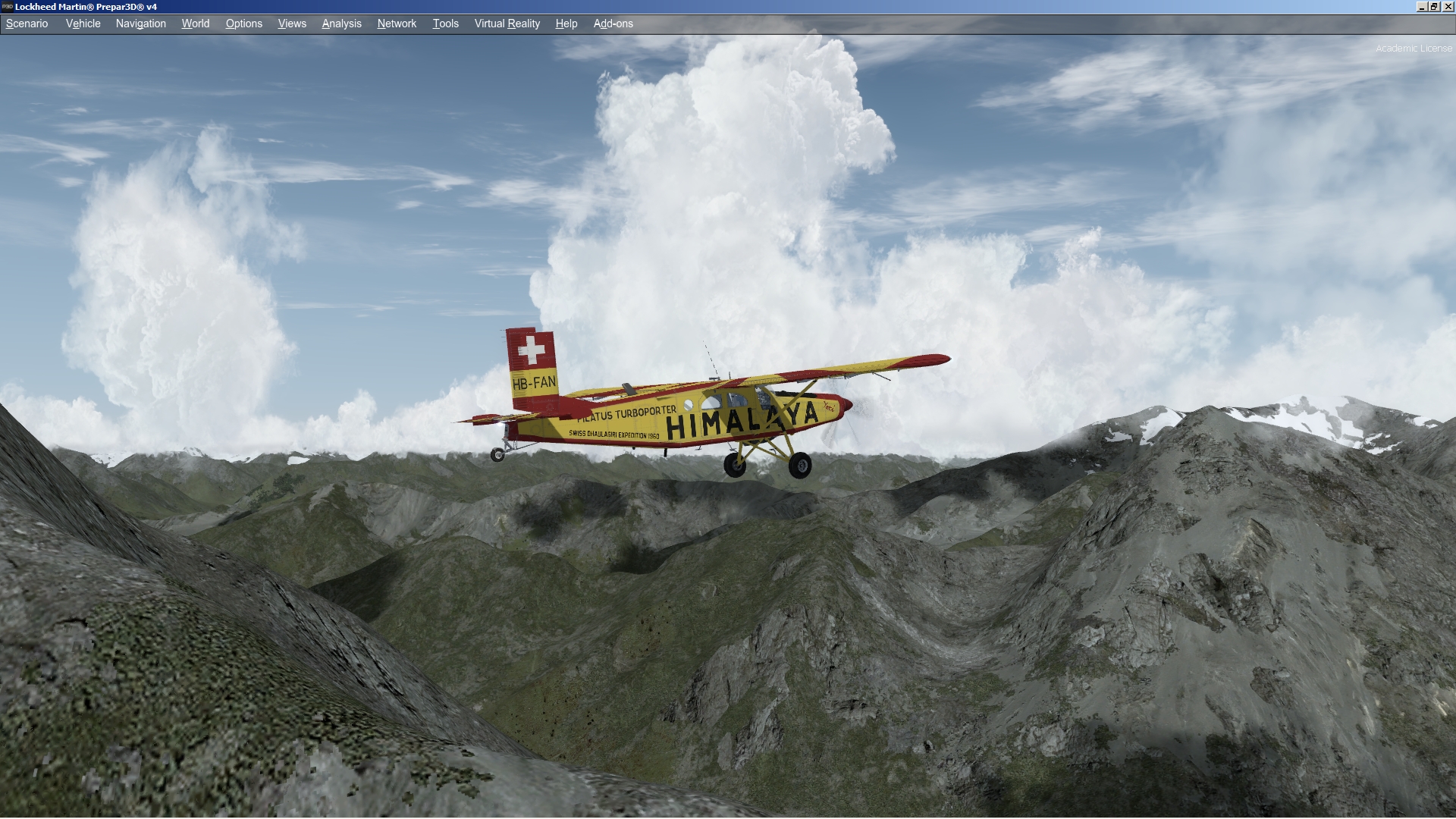Viewport: 1456px width, 819px height.
Task: Minimize the Prepar3D window
Action: [1422, 7]
